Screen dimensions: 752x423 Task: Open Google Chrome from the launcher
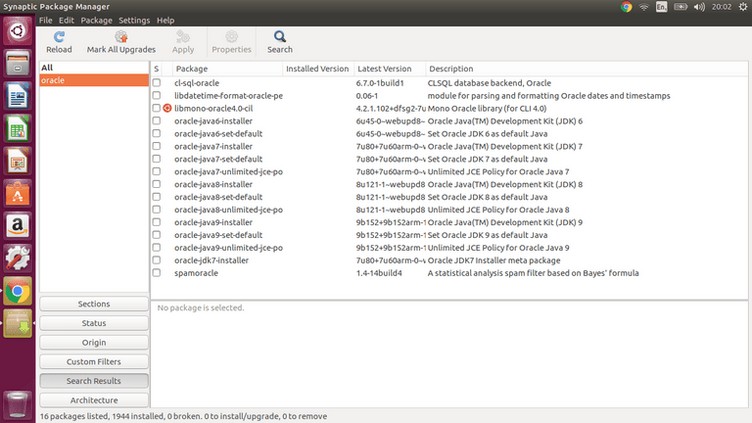17,291
